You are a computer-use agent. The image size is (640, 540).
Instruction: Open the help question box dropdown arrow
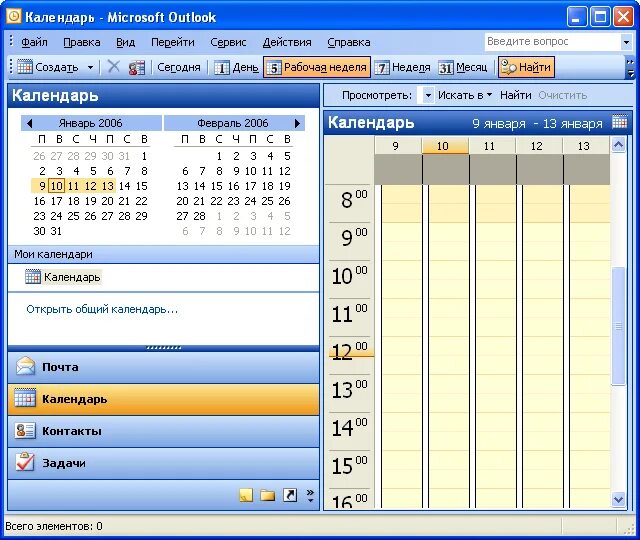[x=626, y=42]
